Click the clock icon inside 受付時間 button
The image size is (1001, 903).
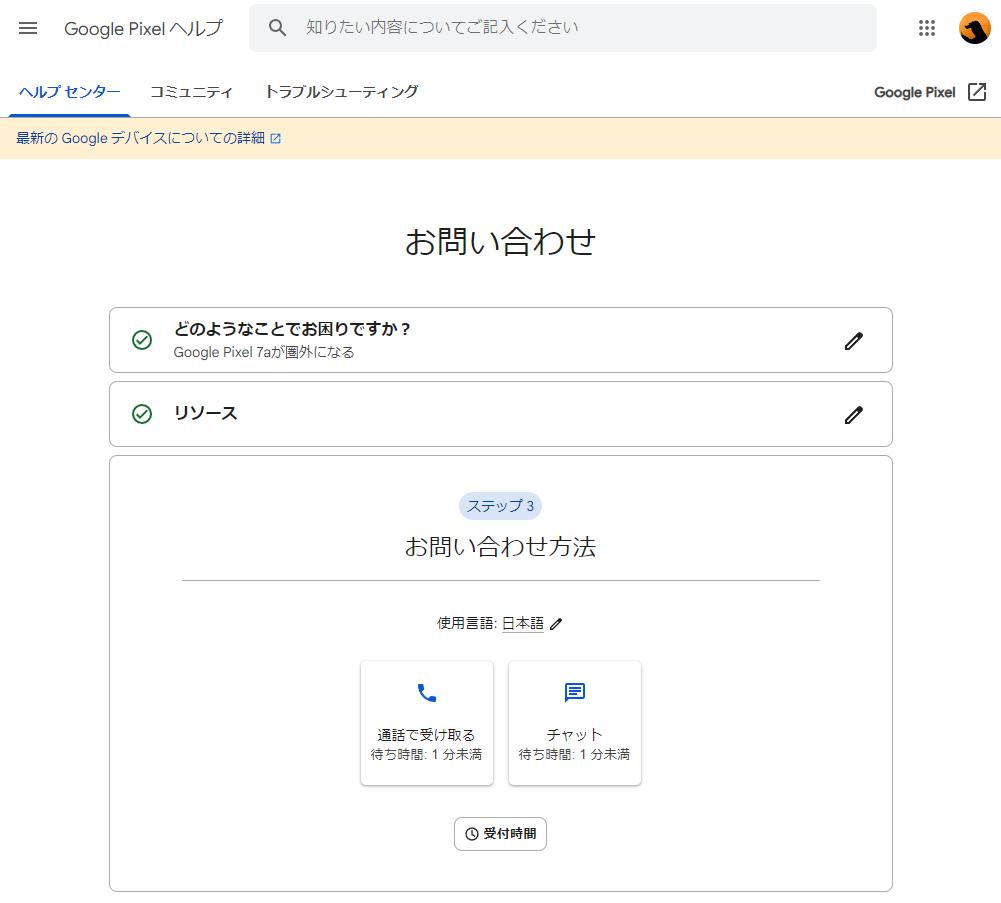click(470, 833)
